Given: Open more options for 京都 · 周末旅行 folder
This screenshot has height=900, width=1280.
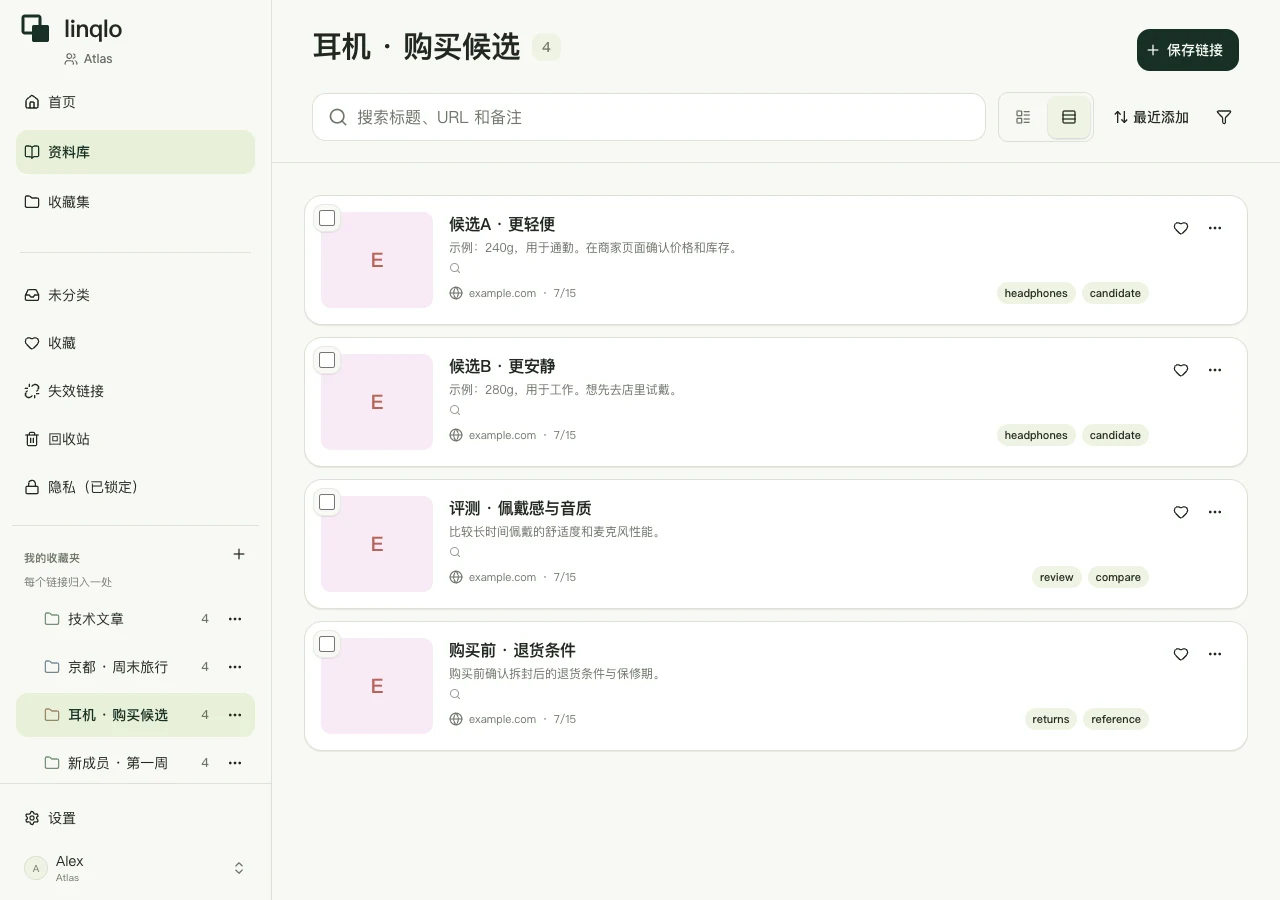Looking at the screenshot, I should [235, 667].
